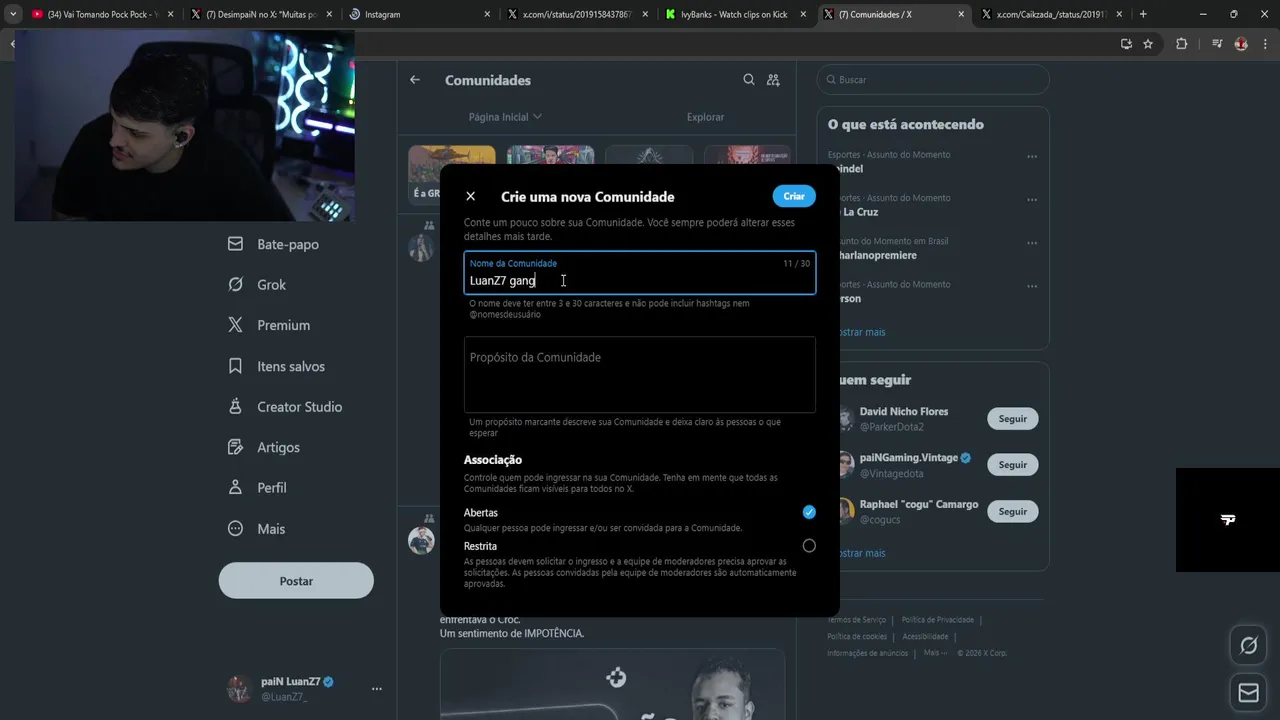Click the Mais circle icon
This screenshot has height=720, width=1280.
click(x=235, y=528)
